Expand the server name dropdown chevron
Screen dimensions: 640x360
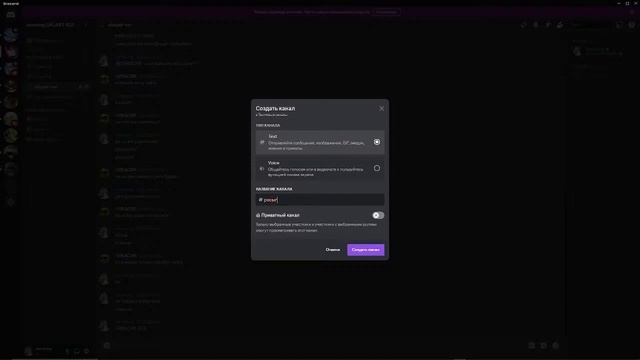(x=86, y=25)
